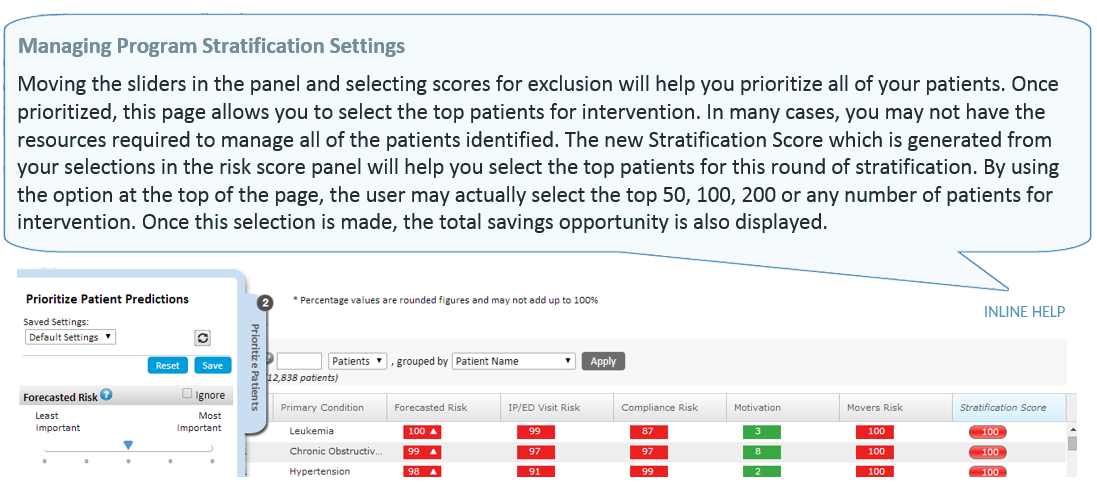Screen dimensions: 1097x498
Task: Expand the grouped by Patient Name dropdown
Action: [514, 361]
